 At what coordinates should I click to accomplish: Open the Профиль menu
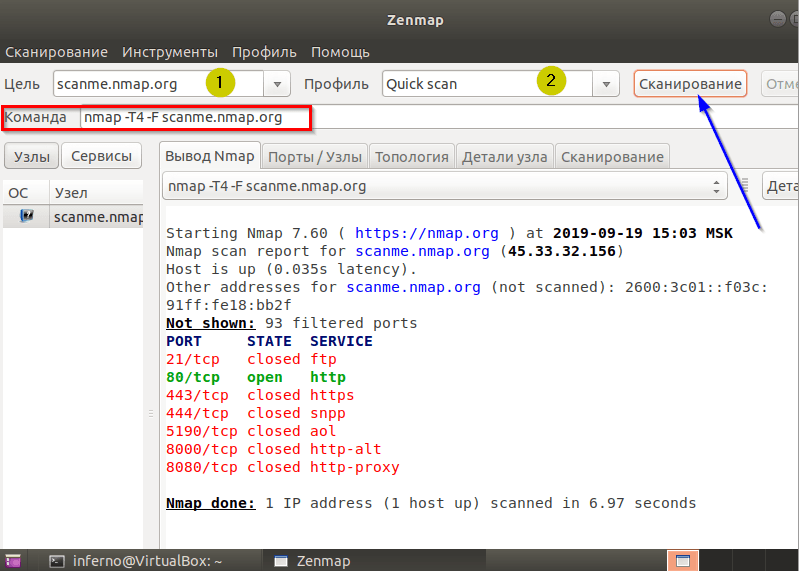264,52
